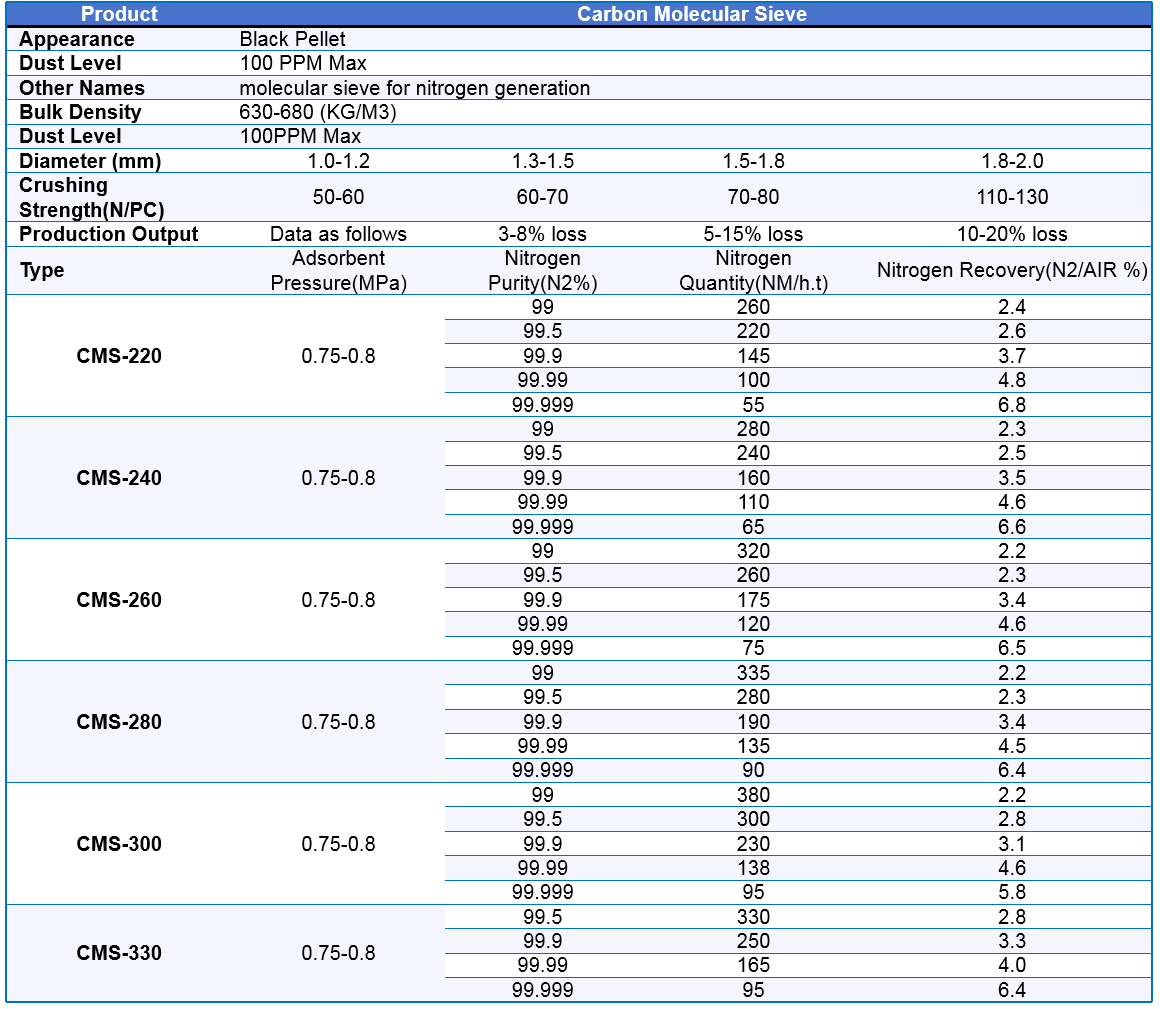Click the Other Names row label
Screen dimensions: 1160x1009
[82, 88]
